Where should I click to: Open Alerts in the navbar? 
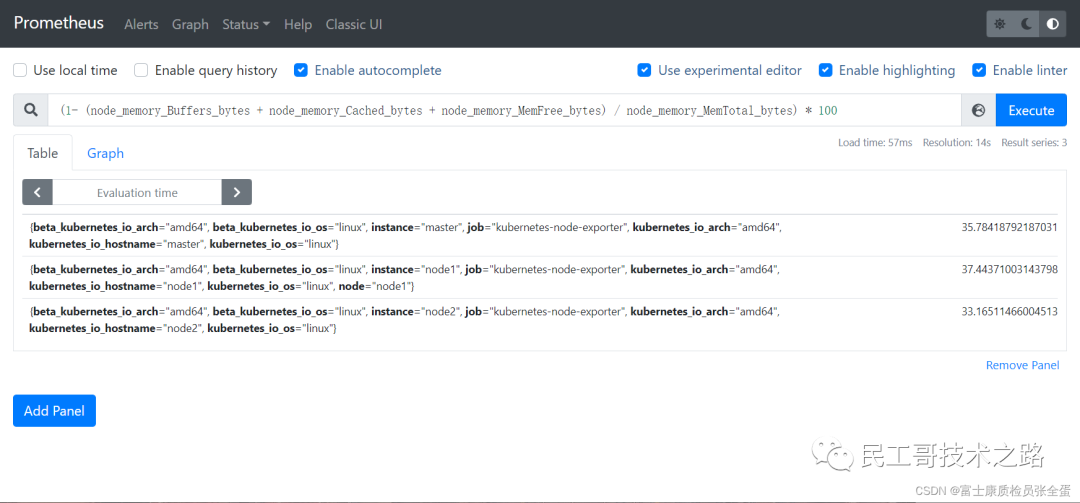(141, 24)
